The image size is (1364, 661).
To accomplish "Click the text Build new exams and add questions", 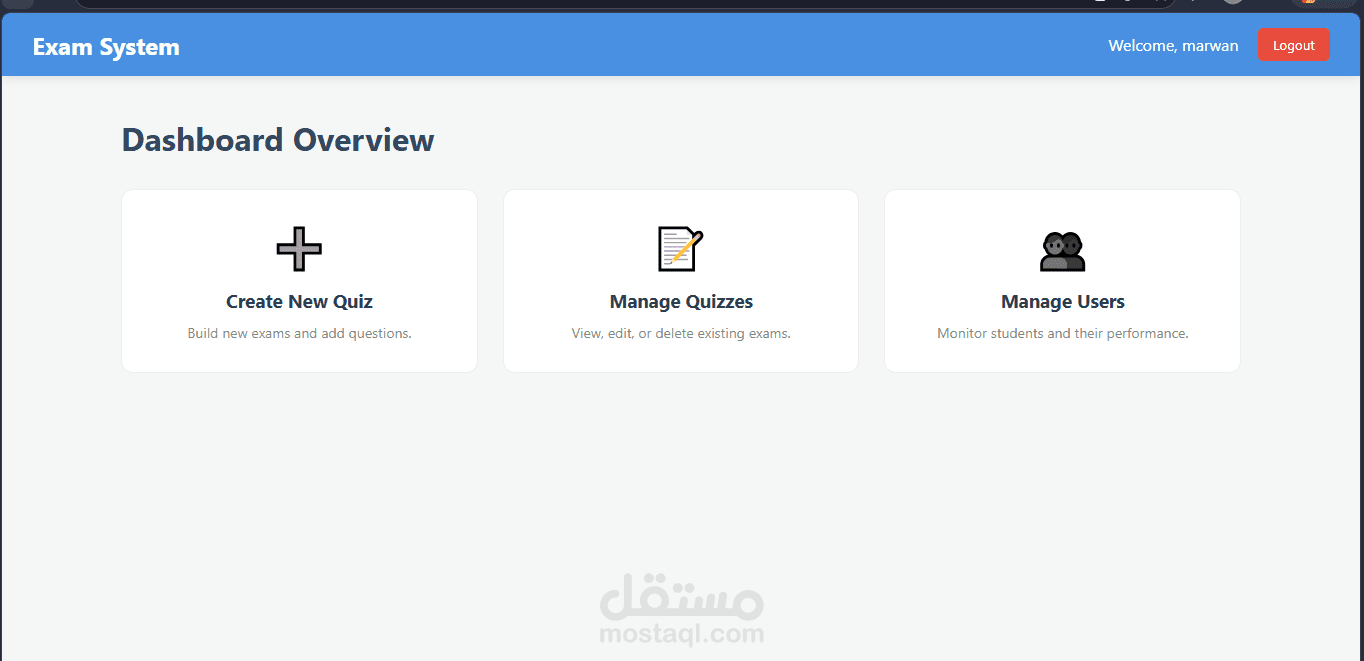I will 299,333.
